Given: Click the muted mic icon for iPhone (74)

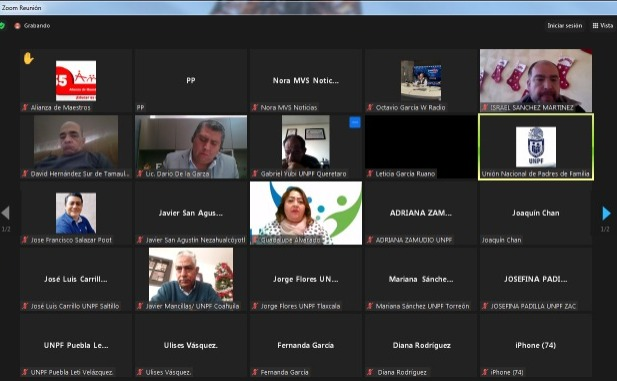Looking at the screenshot, I should point(485,372).
